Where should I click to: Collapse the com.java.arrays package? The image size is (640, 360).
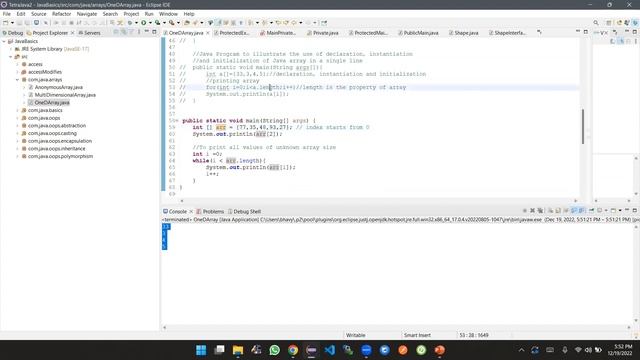(x=18, y=80)
